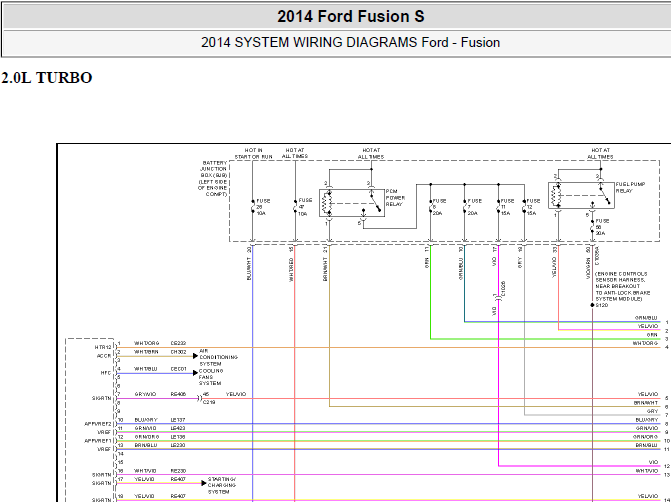Click the S120 splice point
Screen dimensions: 671x502
pyautogui.click(x=592, y=304)
